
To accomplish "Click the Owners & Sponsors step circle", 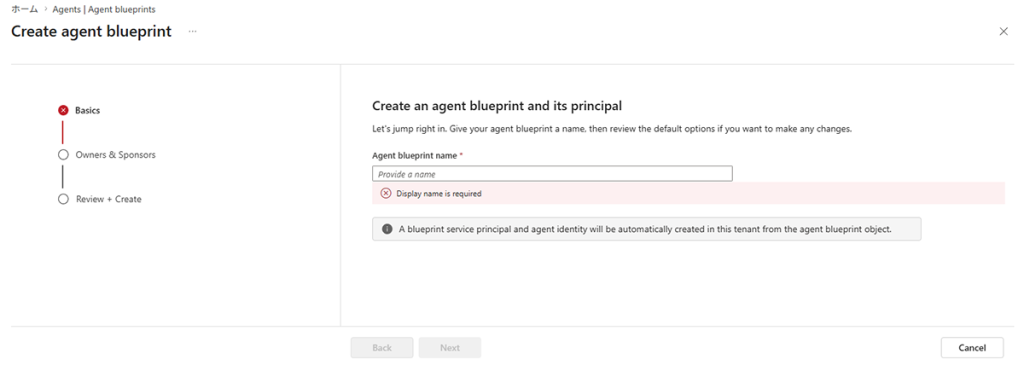I will [63, 155].
